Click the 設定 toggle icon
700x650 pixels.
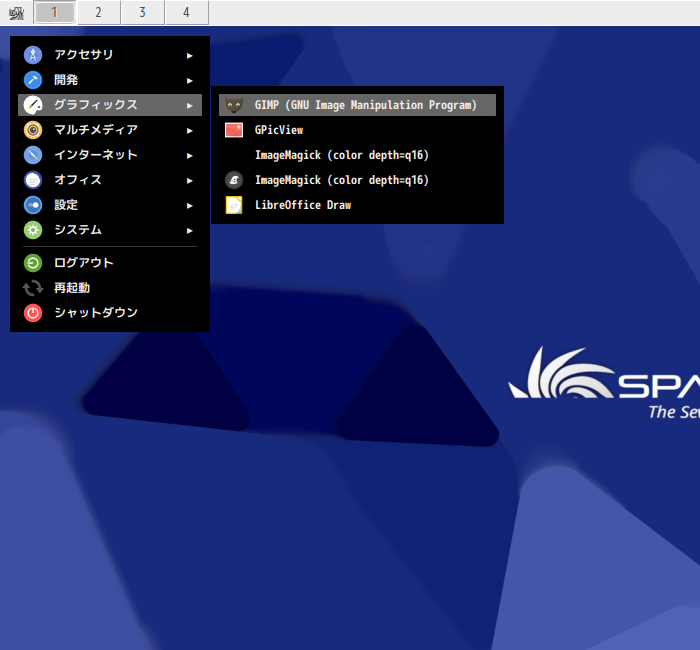33,205
